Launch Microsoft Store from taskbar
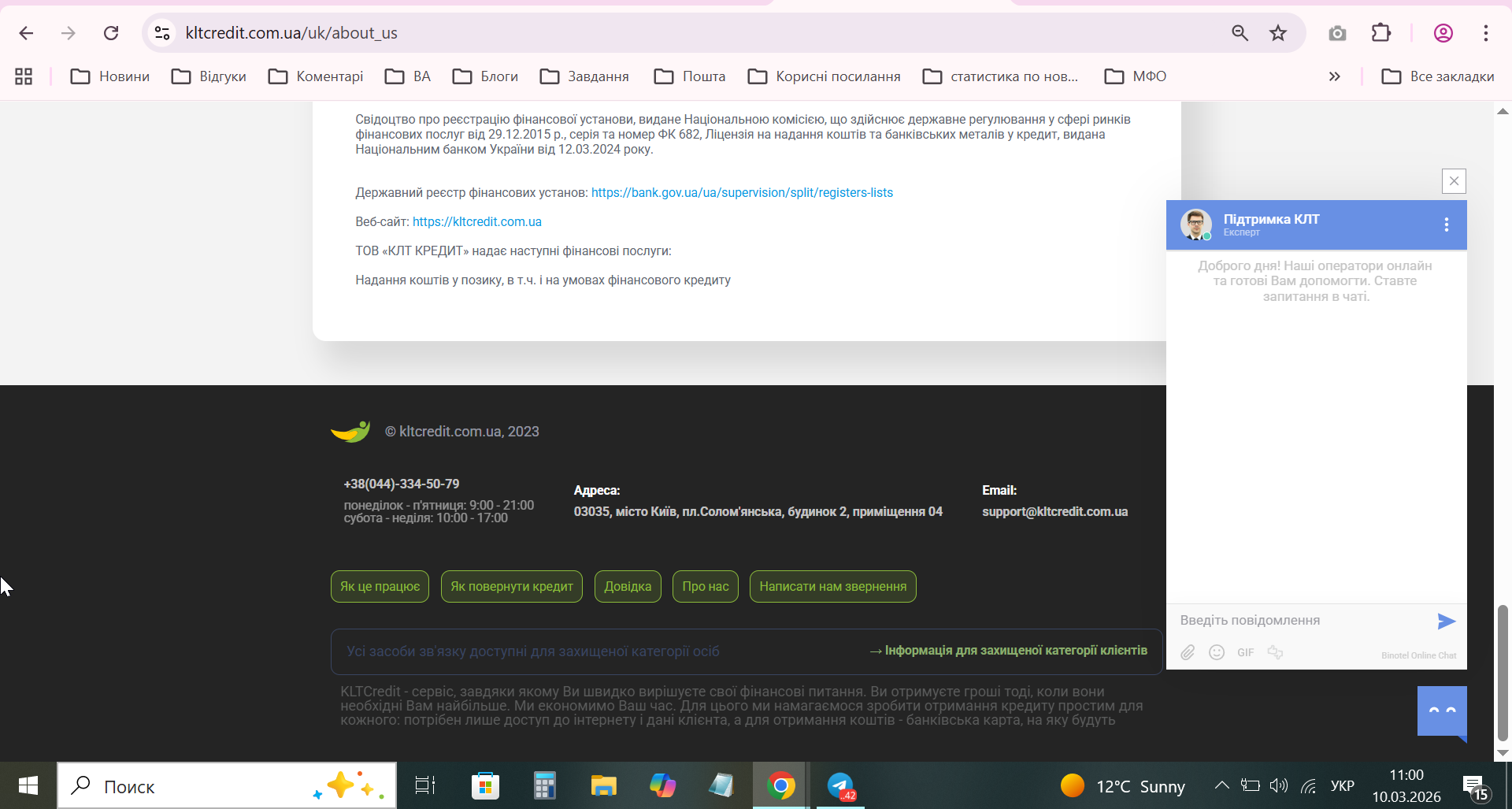 pos(485,785)
